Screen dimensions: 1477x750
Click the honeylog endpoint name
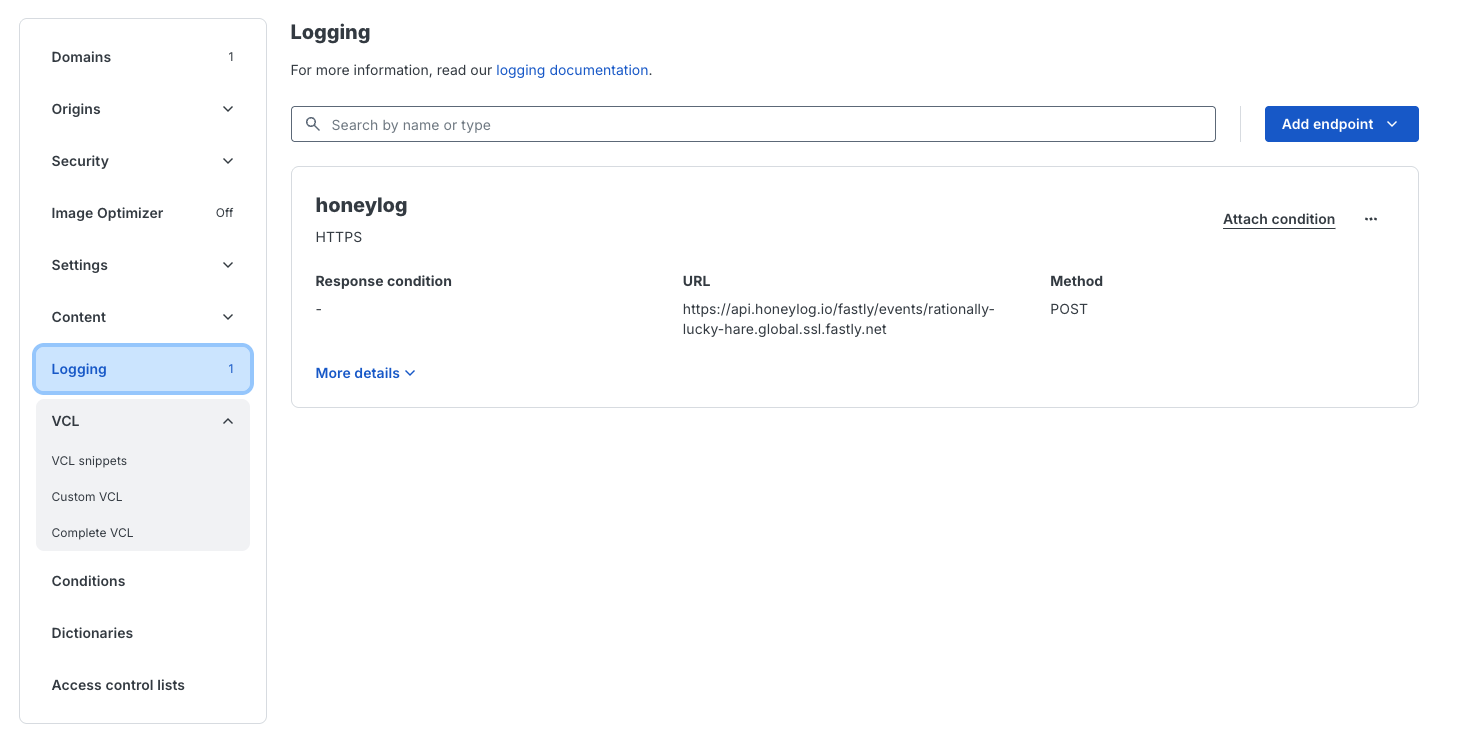point(361,205)
